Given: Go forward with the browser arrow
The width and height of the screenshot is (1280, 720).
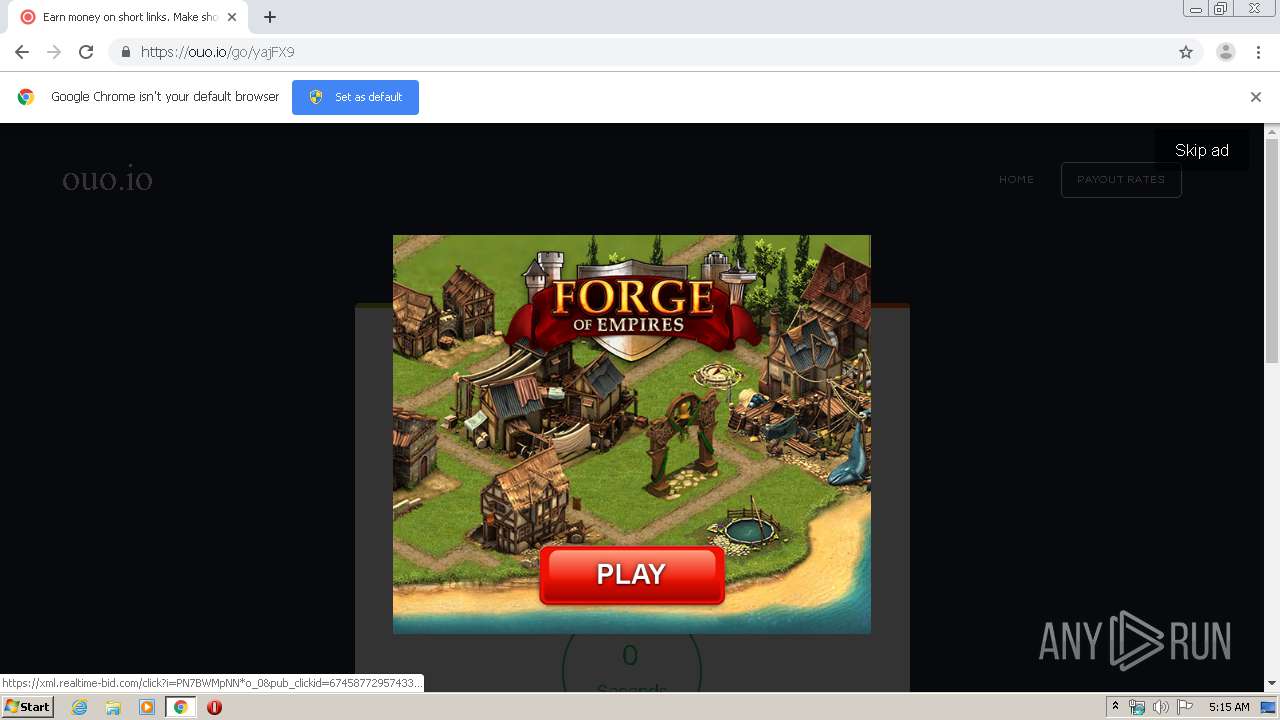Looking at the screenshot, I should click(54, 52).
